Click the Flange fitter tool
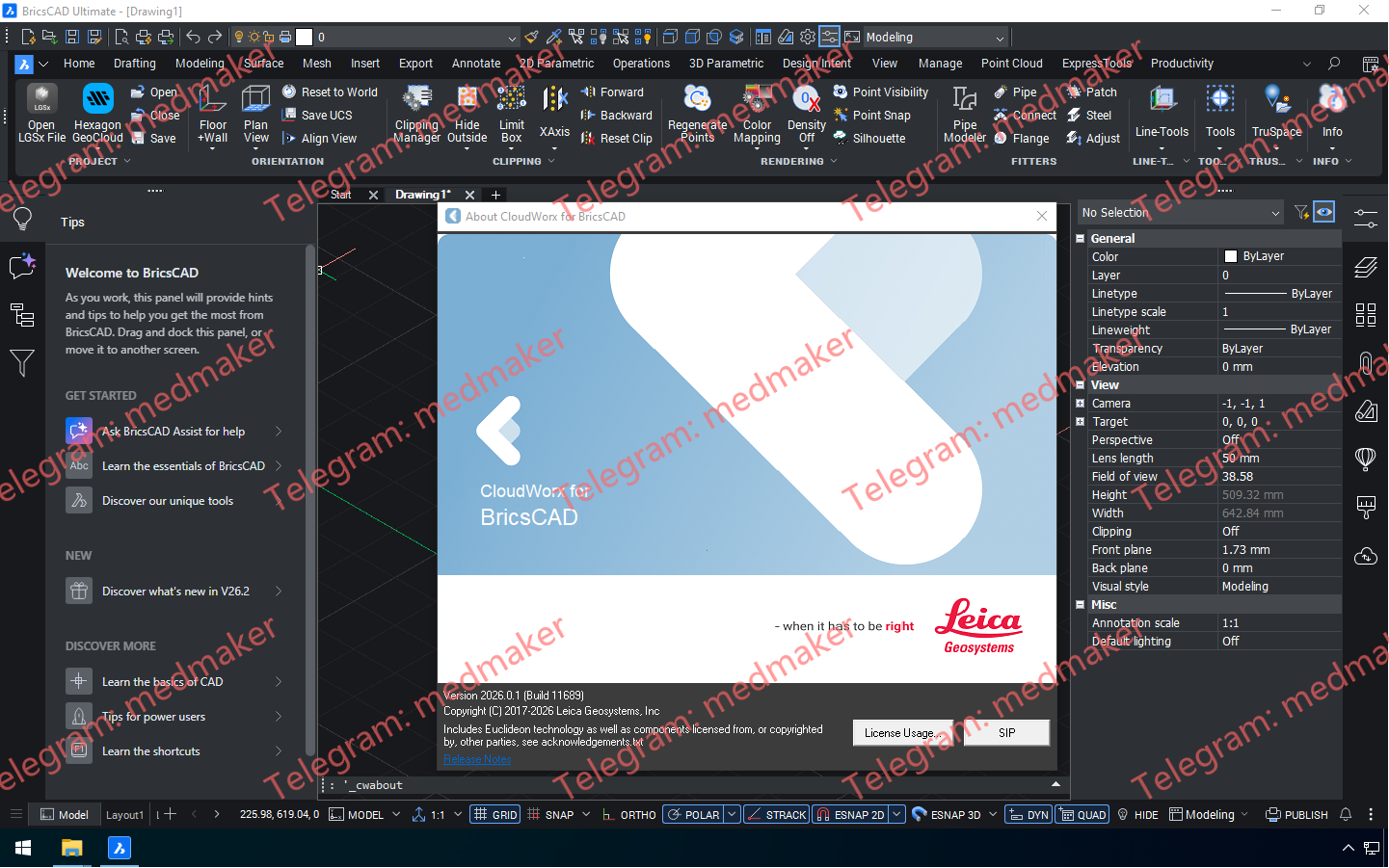The width and height of the screenshot is (1389, 868). (x=1021, y=139)
